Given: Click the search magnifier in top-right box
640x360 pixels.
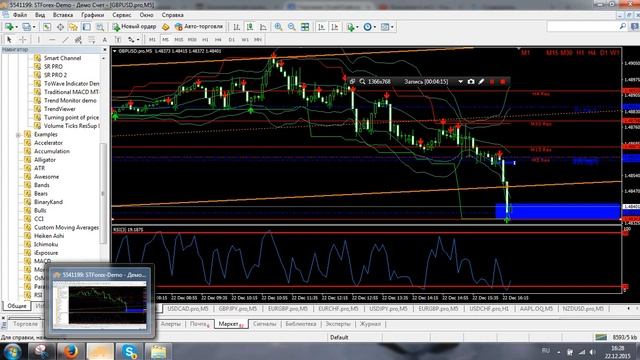Looking at the screenshot, I should click(622, 27).
